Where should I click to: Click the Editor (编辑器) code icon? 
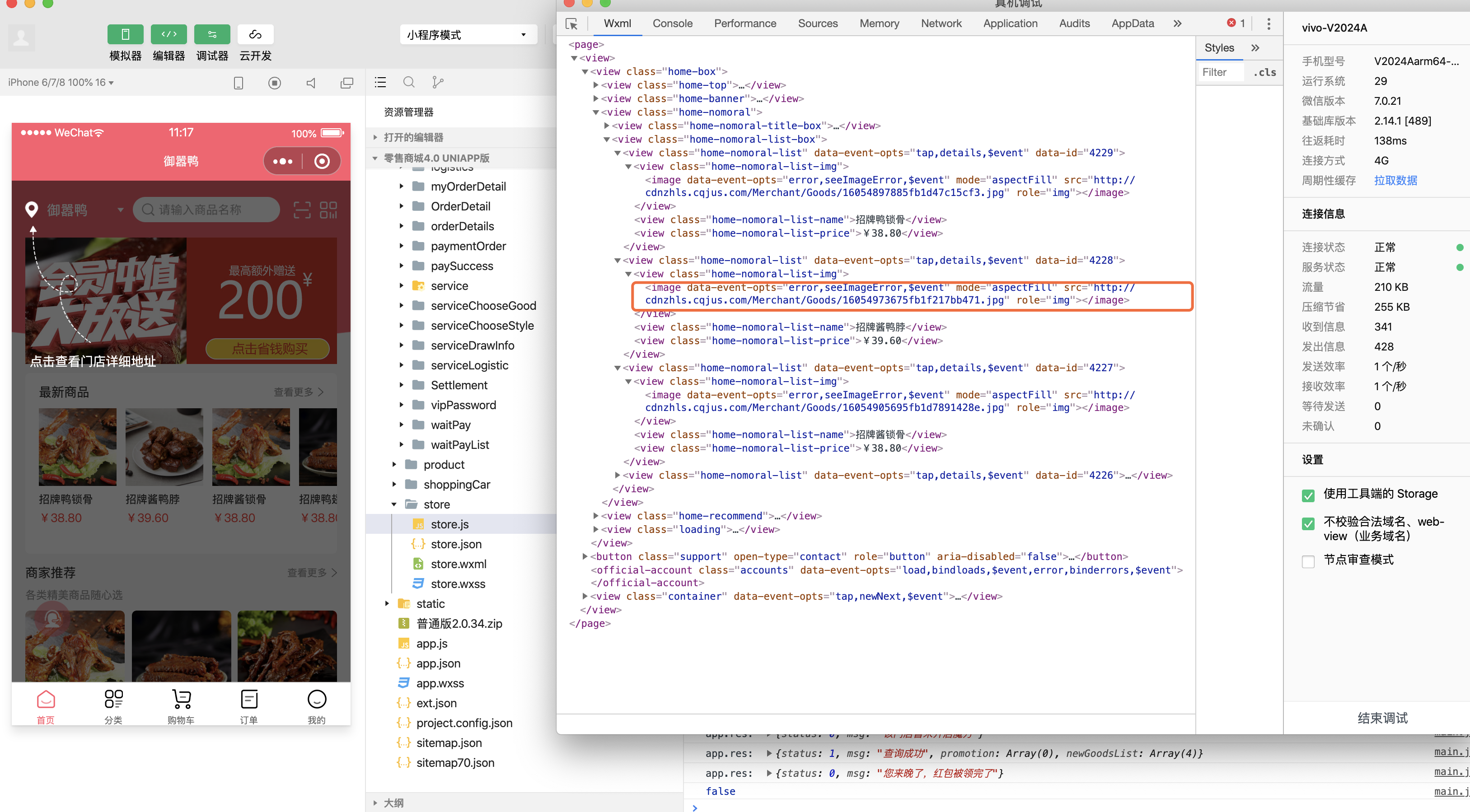click(169, 34)
